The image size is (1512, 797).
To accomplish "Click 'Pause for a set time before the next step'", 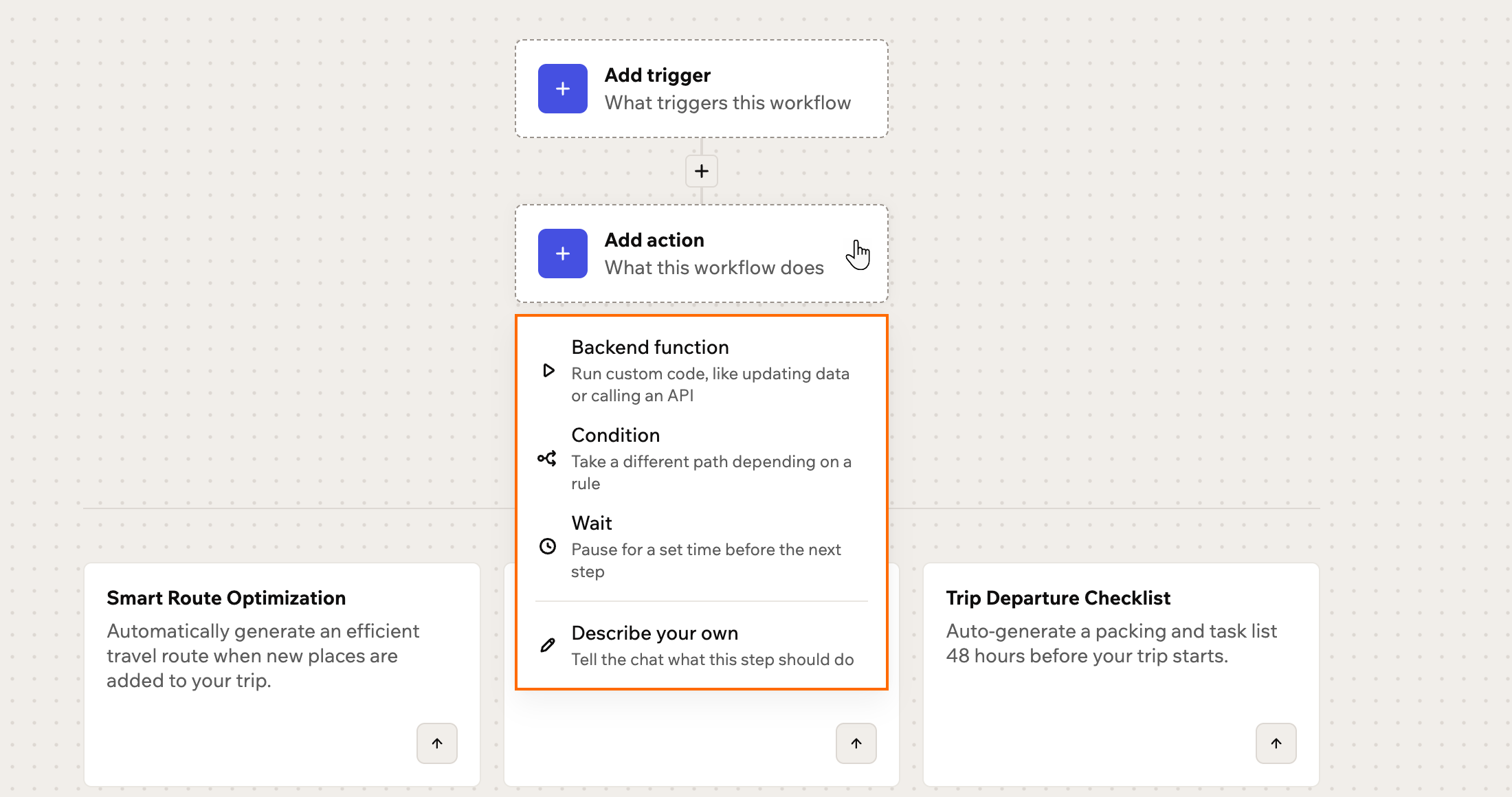I will pos(706,561).
